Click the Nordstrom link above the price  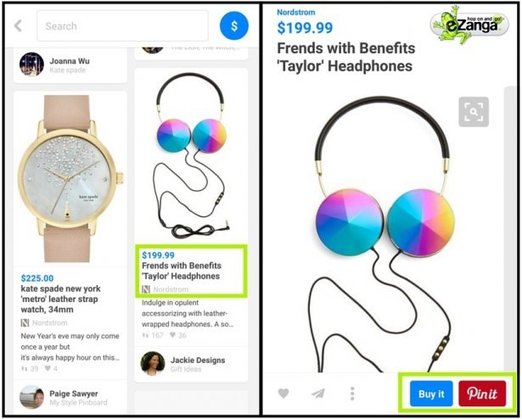pos(296,12)
